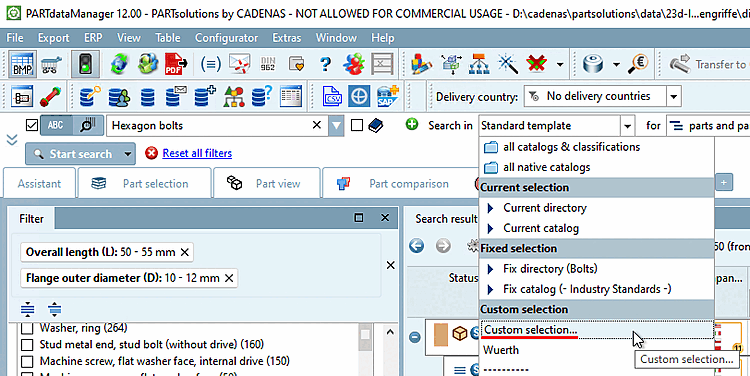The height and width of the screenshot is (376, 750).
Task: Click the BMP table export icon
Action: 22,64
